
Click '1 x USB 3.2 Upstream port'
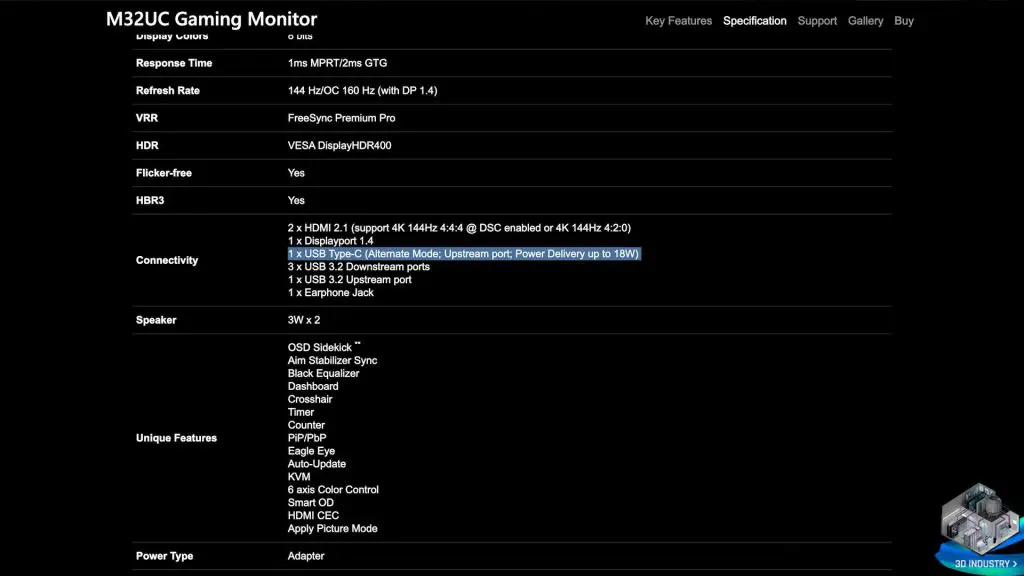[349, 280]
